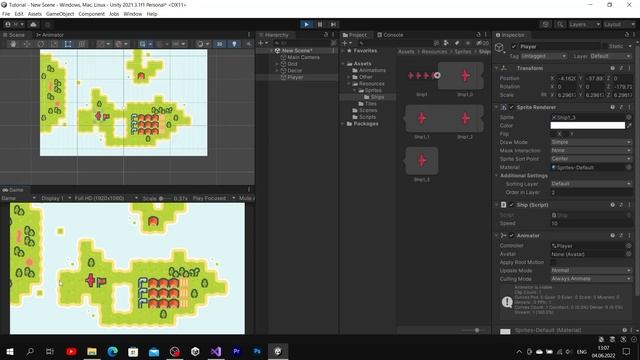640x360 pixels.
Task: Open the Tiles folder in Project tree
Action: tap(370, 104)
